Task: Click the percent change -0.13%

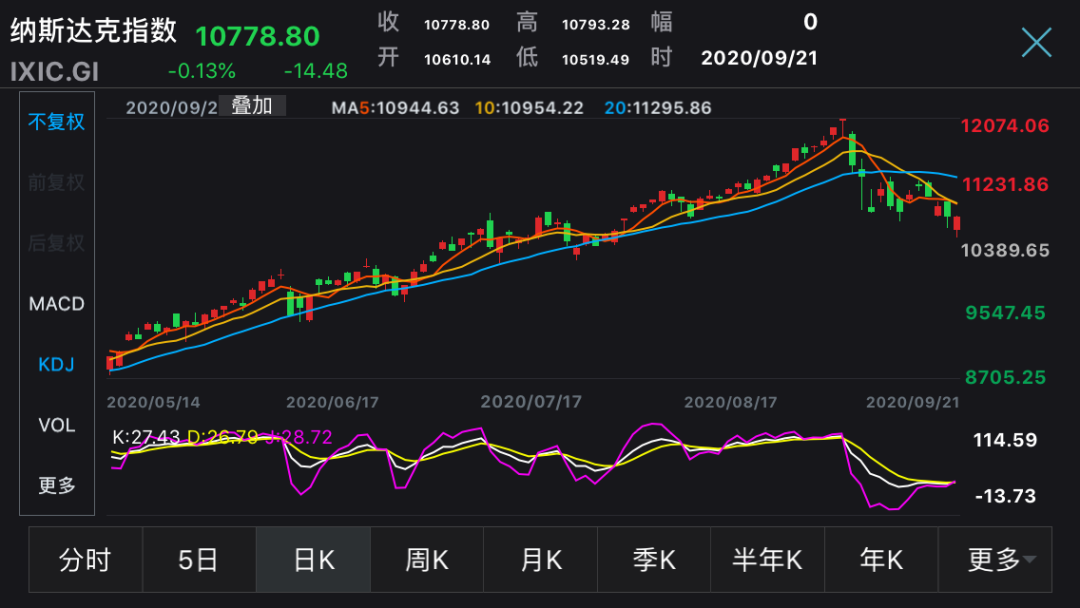Action: click(x=202, y=71)
